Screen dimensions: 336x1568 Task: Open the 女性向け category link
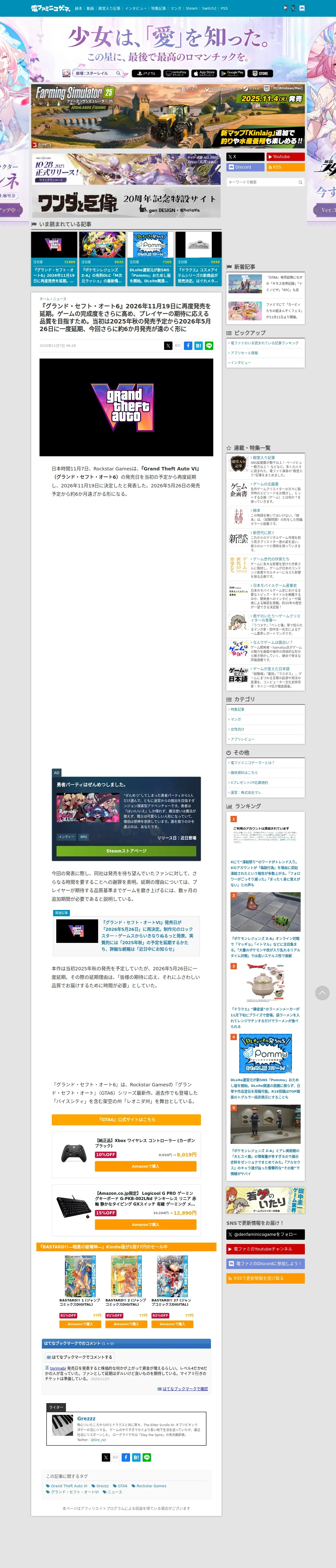(x=237, y=729)
